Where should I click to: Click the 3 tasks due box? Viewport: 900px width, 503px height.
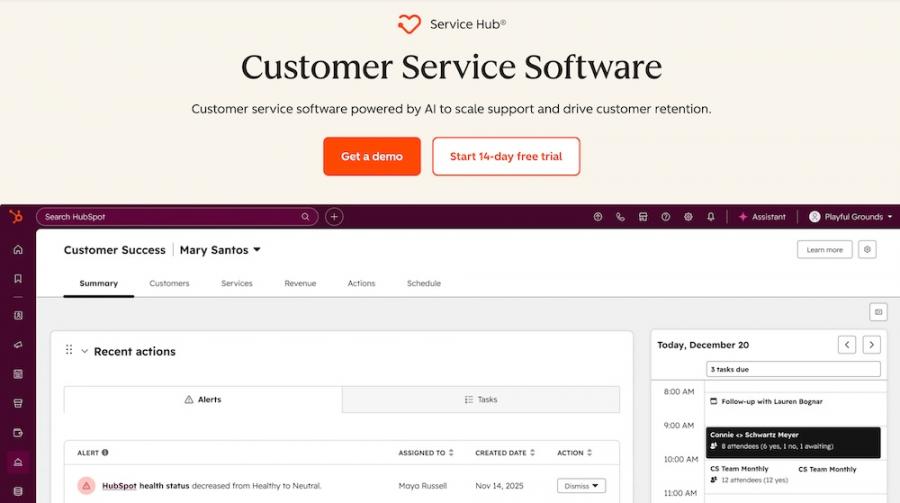(793, 369)
